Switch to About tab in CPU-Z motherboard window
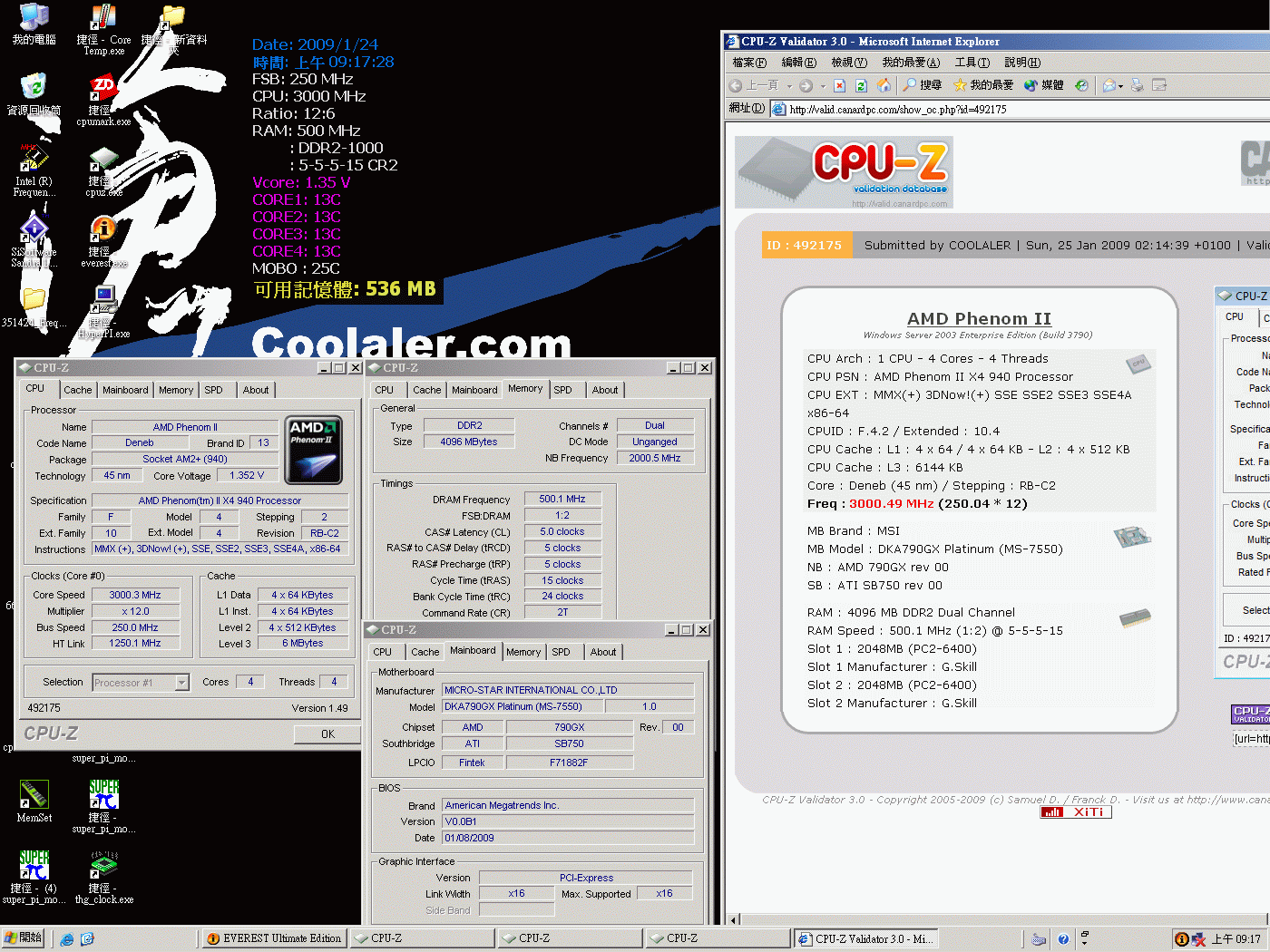1270x952 pixels. coord(603,652)
